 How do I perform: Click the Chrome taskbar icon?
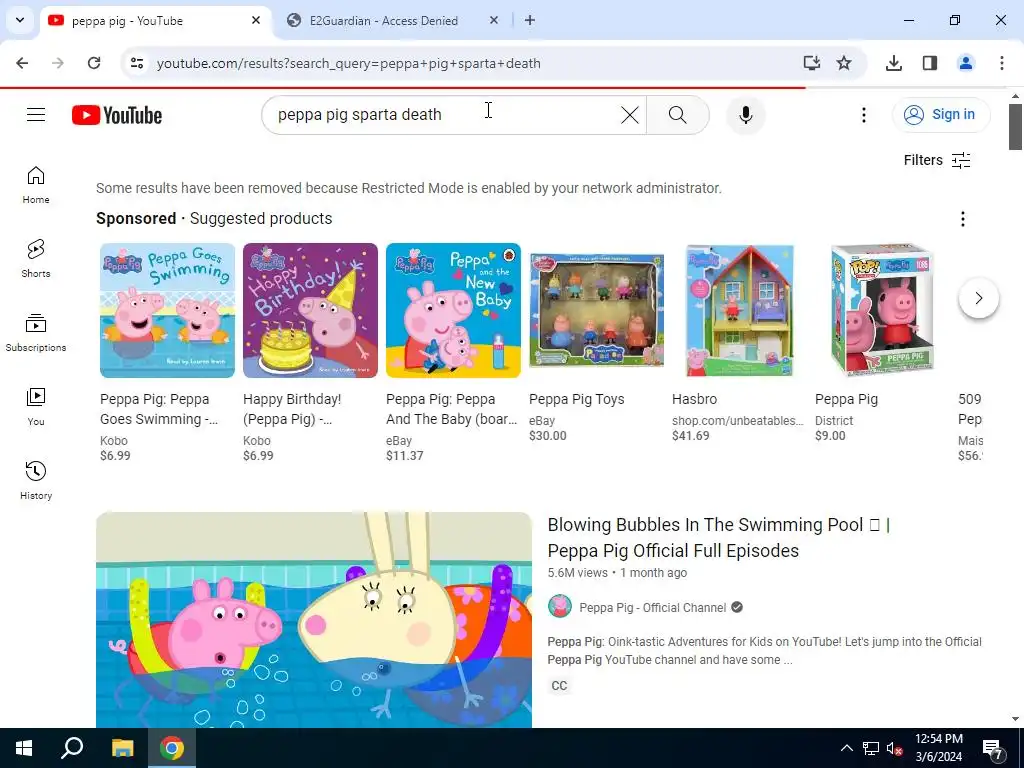(172, 748)
